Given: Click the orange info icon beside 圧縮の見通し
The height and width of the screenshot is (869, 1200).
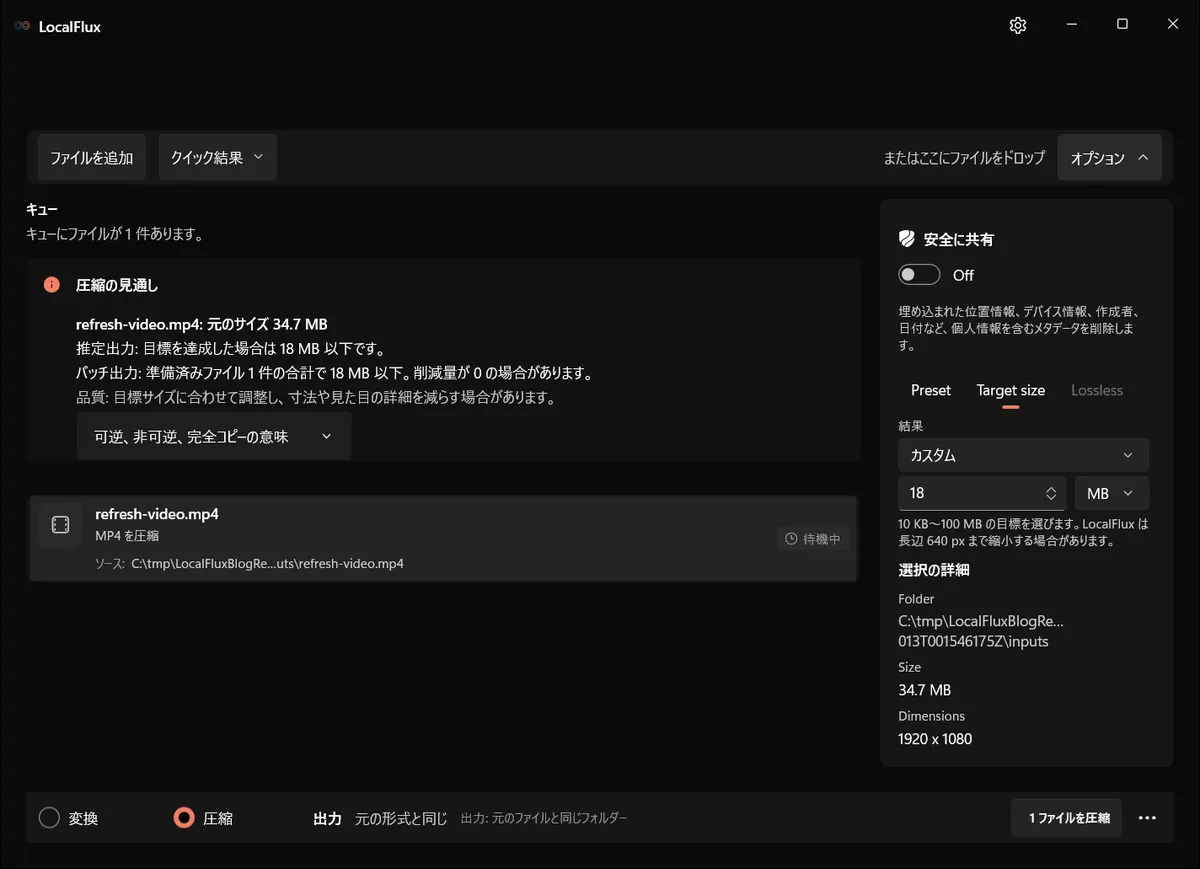Looking at the screenshot, I should point(52,285).
